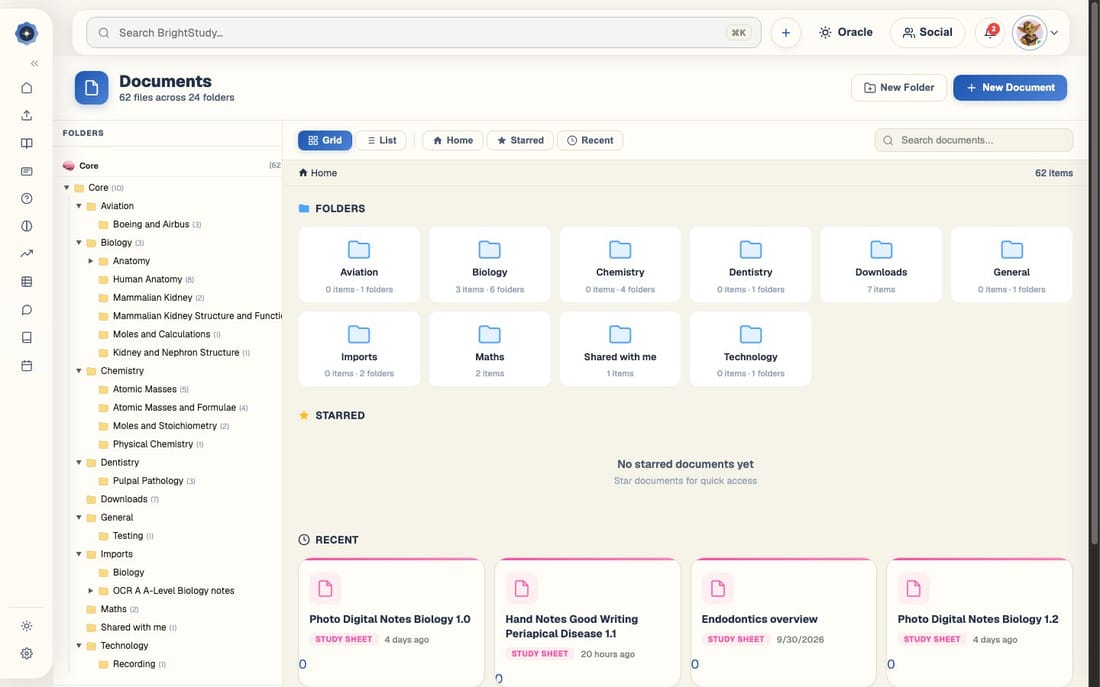Open Hand Notes Good Writing Periapical Disease card

[587, 620]
